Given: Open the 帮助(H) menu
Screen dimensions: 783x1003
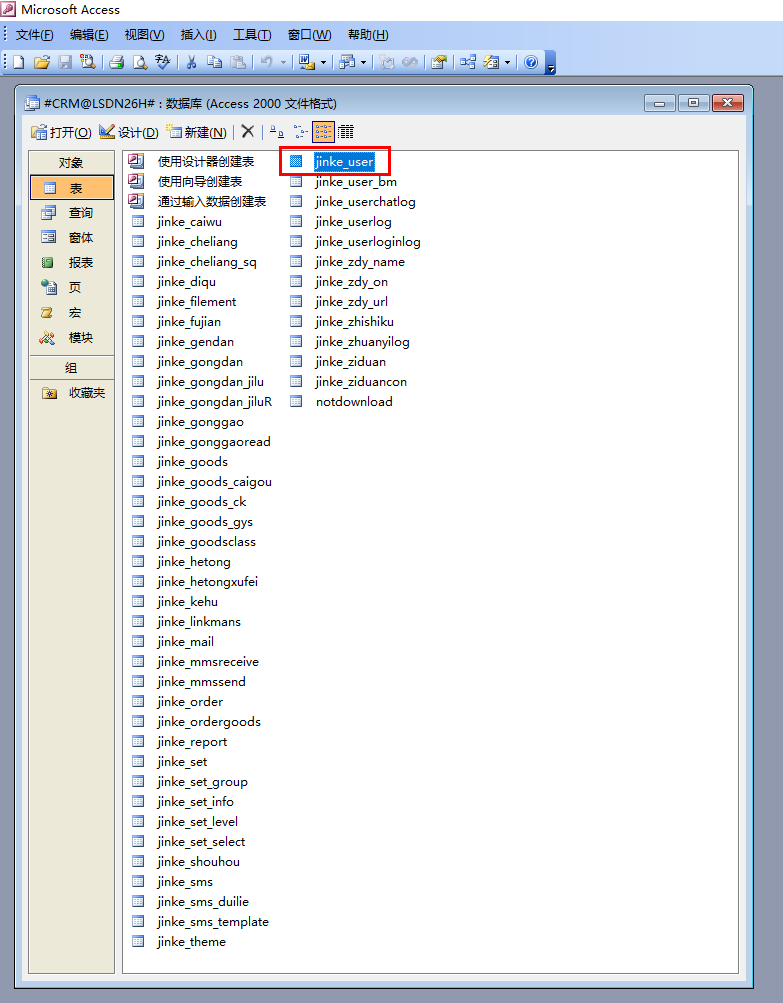Looking at the screenshot, I should tap(368, 35).
